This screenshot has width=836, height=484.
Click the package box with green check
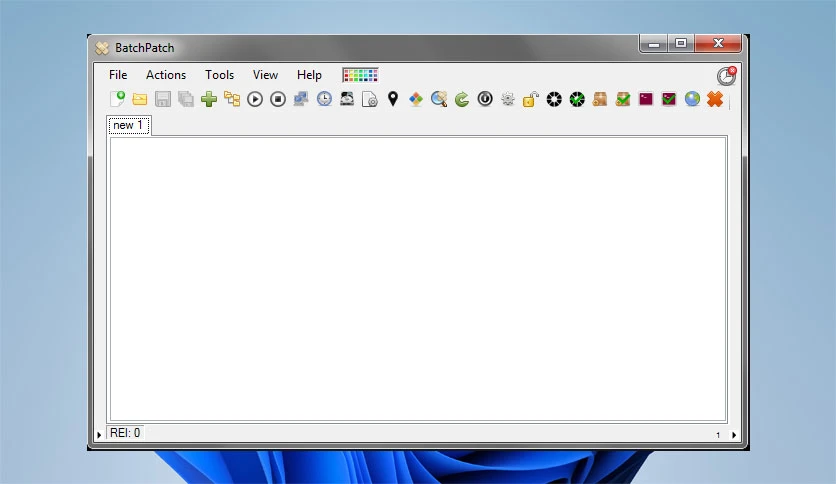click(x=623, y=99)
